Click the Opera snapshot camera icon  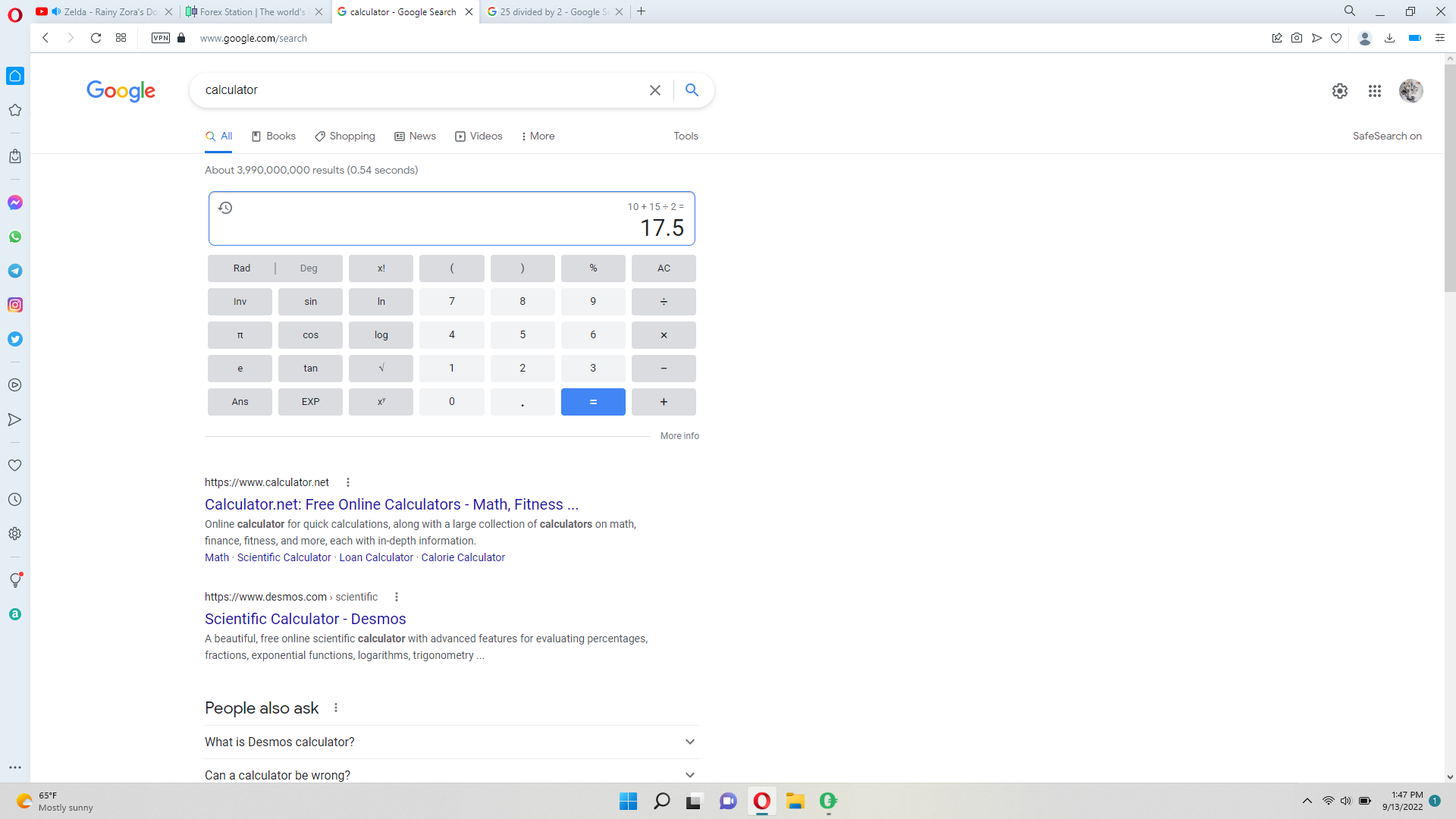(x=1297, y=38)
